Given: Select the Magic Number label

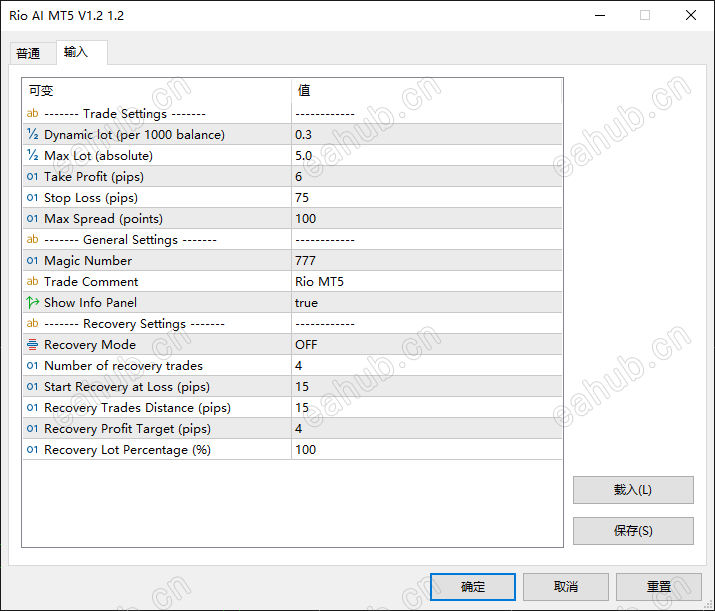Looking at the screenshot, I should click(x=88, y=261).
